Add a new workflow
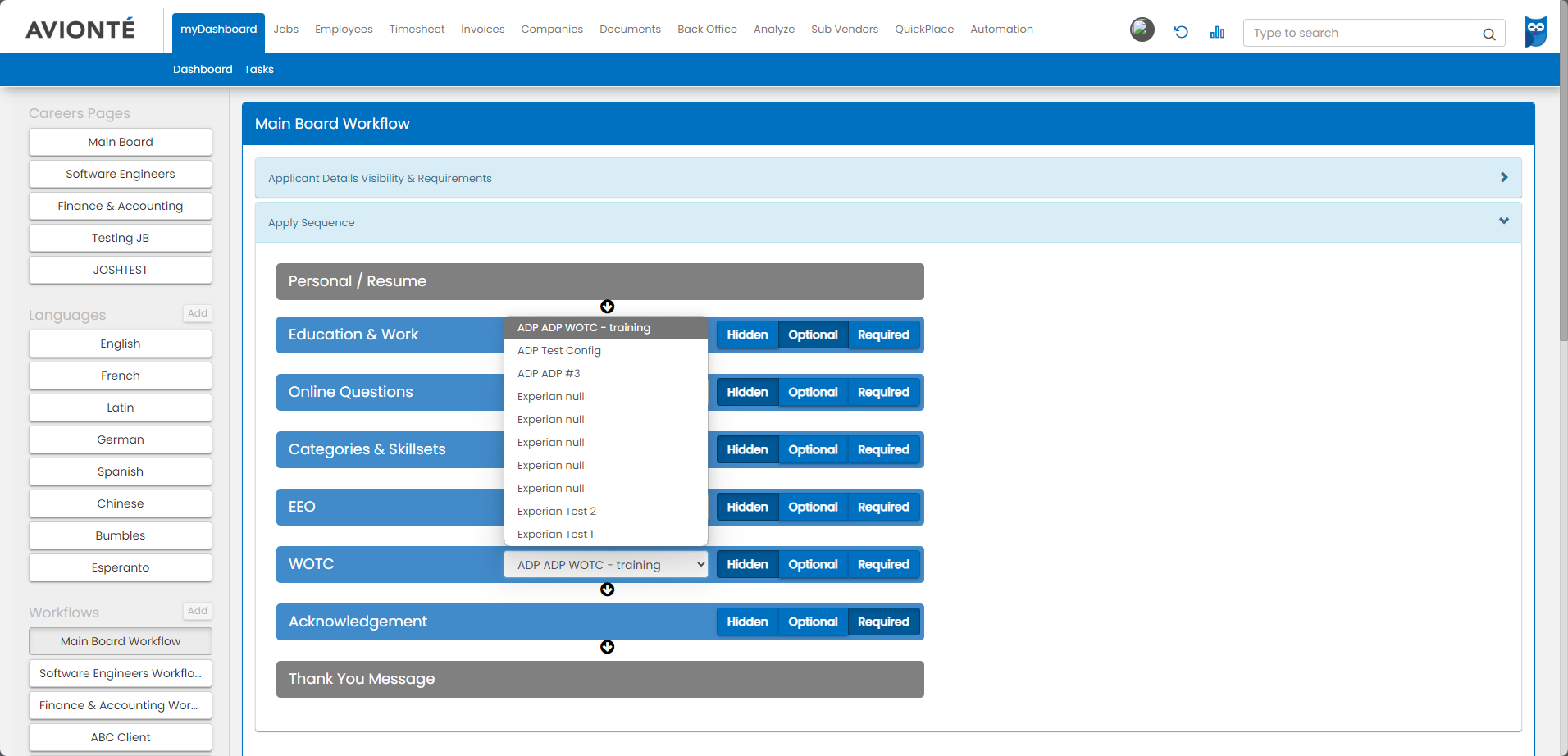Screen dimensions: 1568x756 (x=198, y=611)
